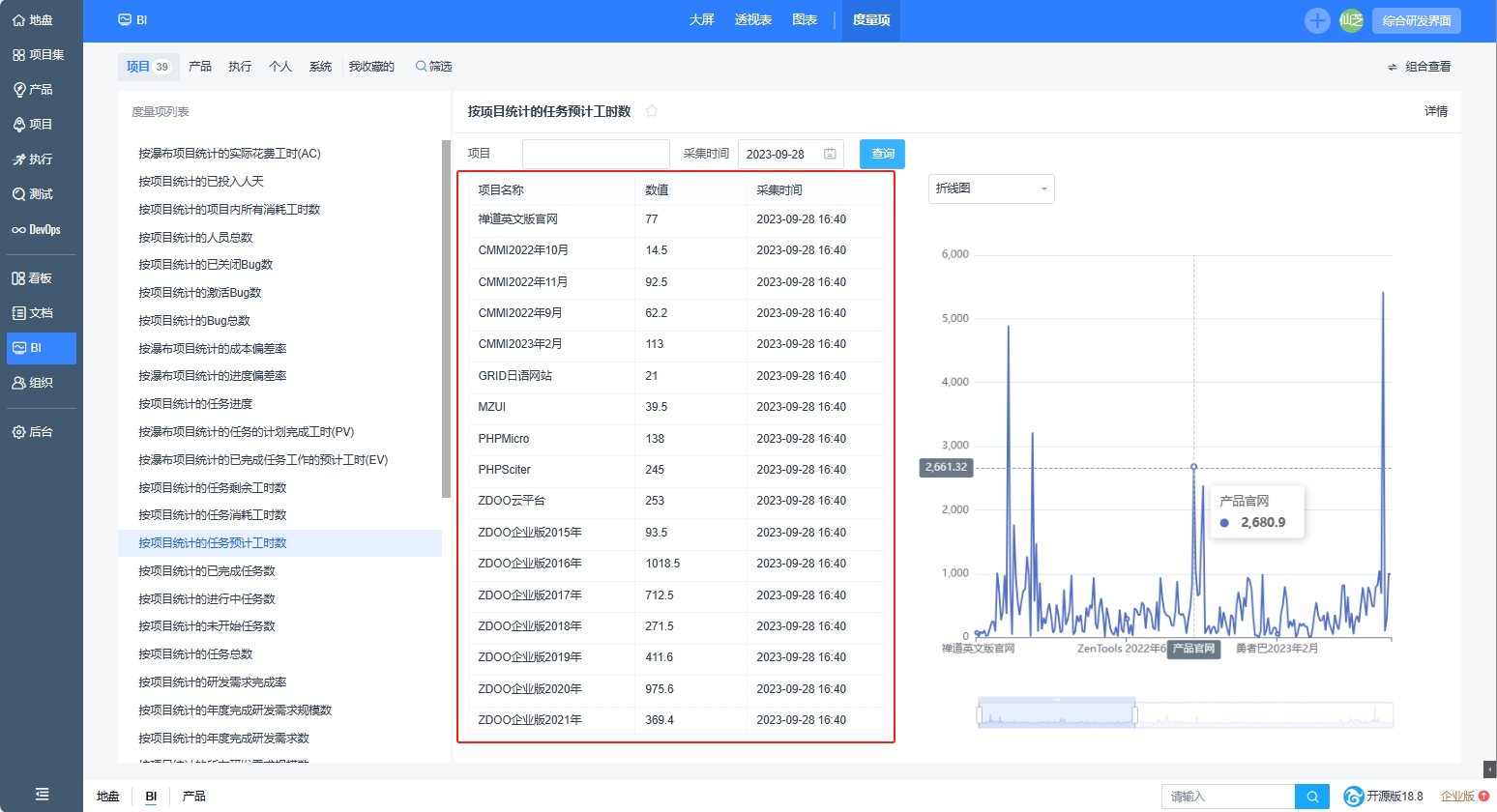
Task: Select the 产品 metric category tab
Action: (200, 67)
